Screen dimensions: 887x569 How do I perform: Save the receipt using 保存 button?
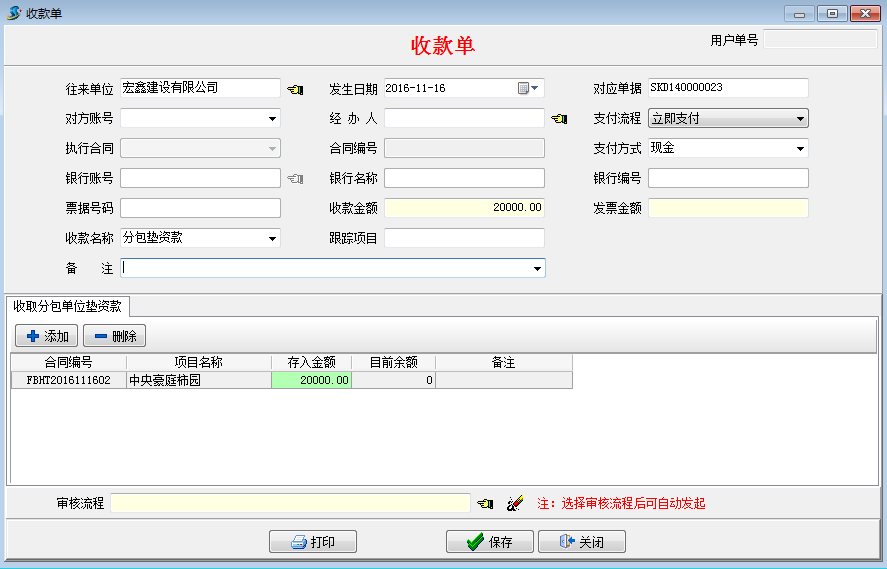pos(489,542)
